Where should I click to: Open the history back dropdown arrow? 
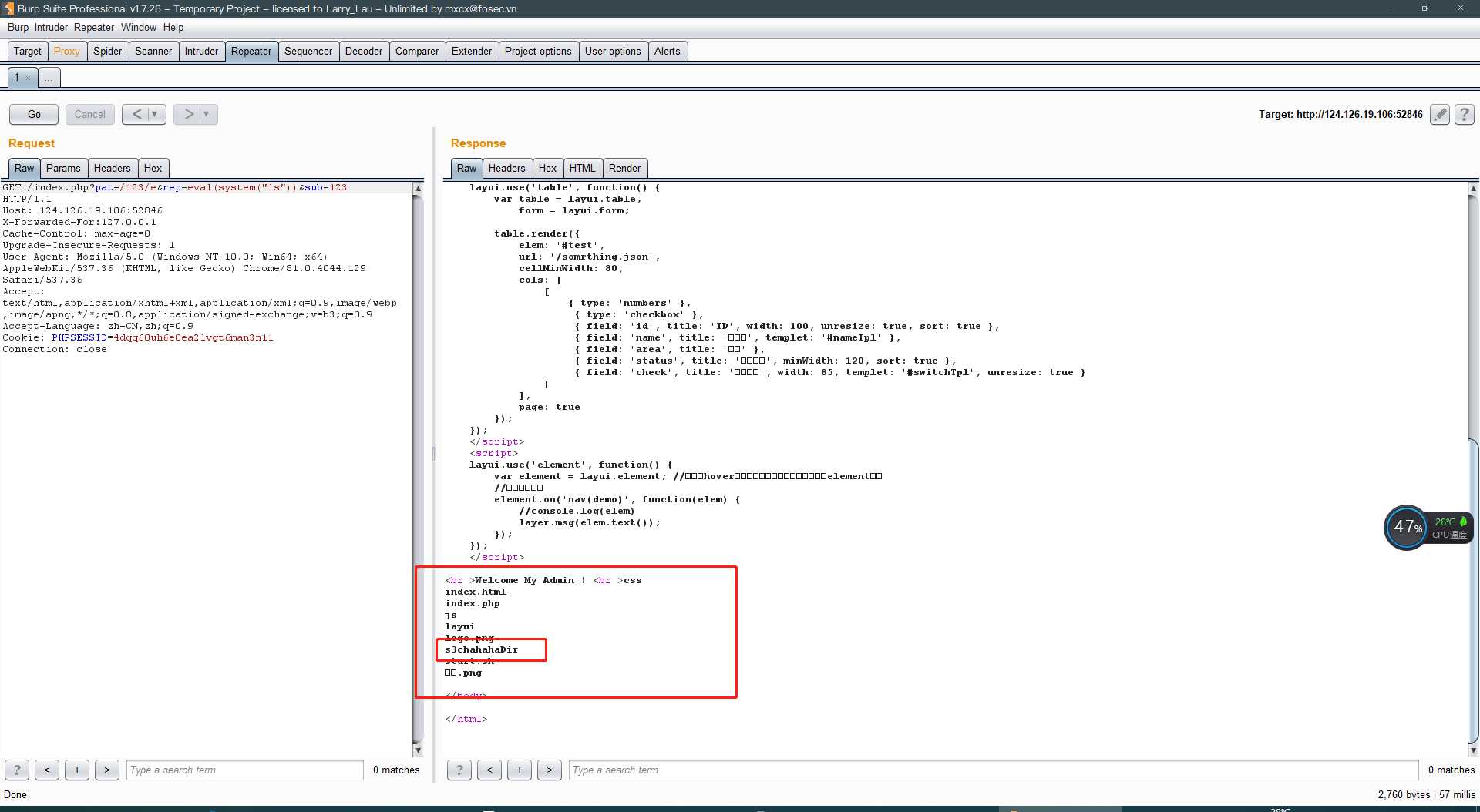pyautogui.click(x=155, y=114)
